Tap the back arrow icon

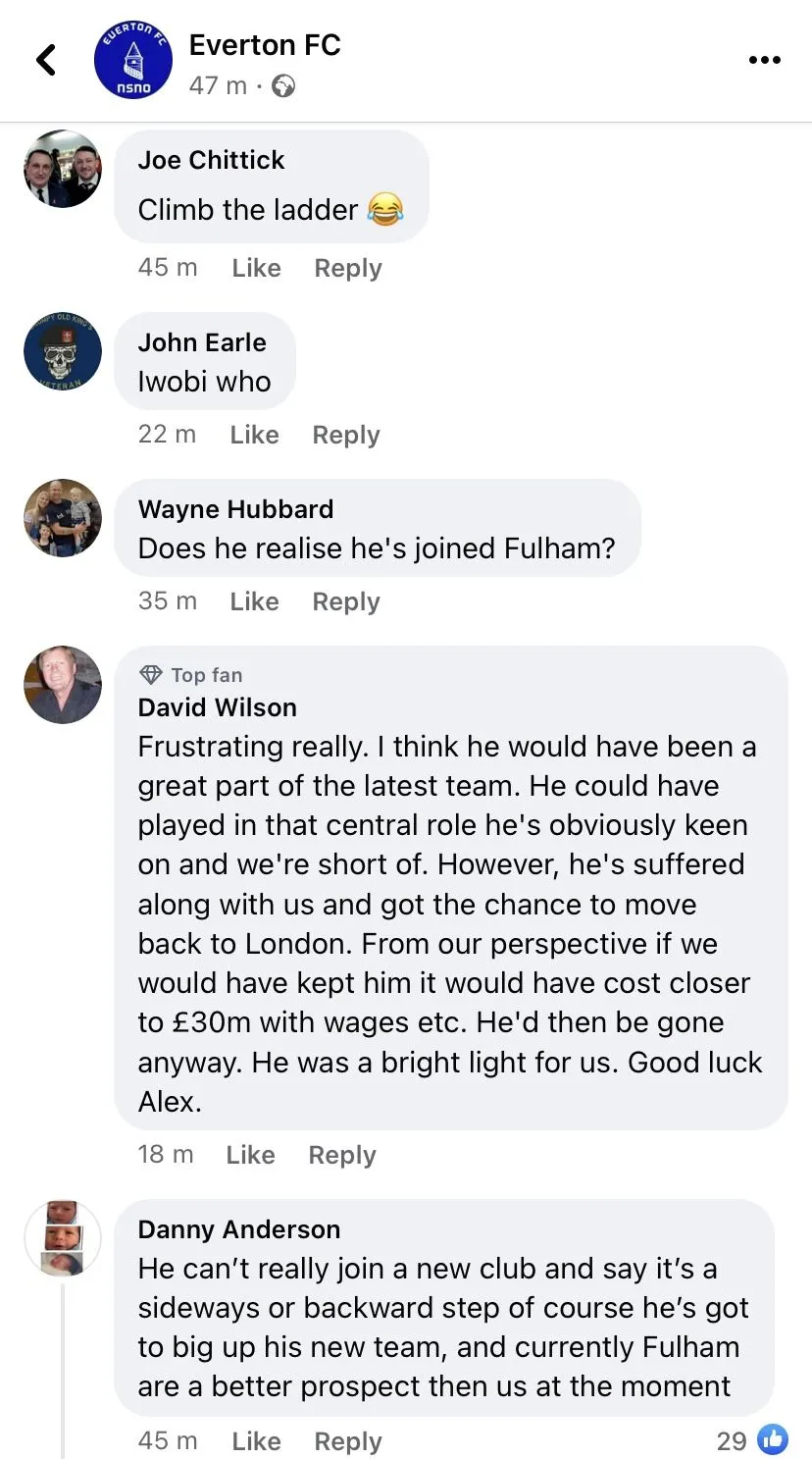click(x=46, y=60)
